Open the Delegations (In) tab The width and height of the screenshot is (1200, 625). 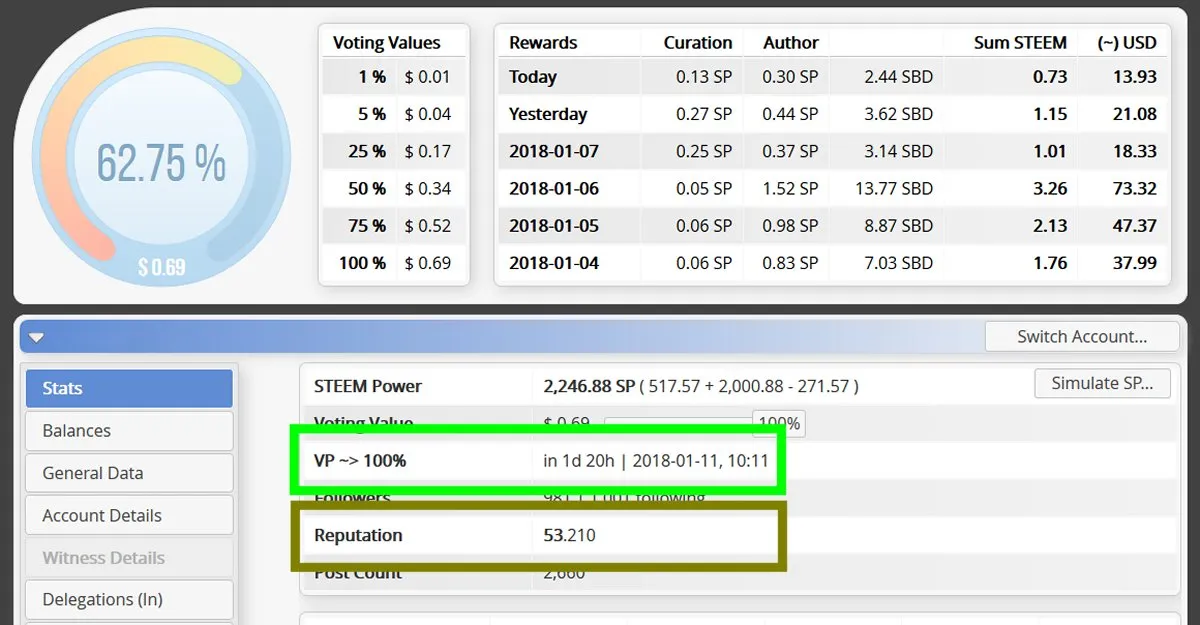[x=129, y=600]
